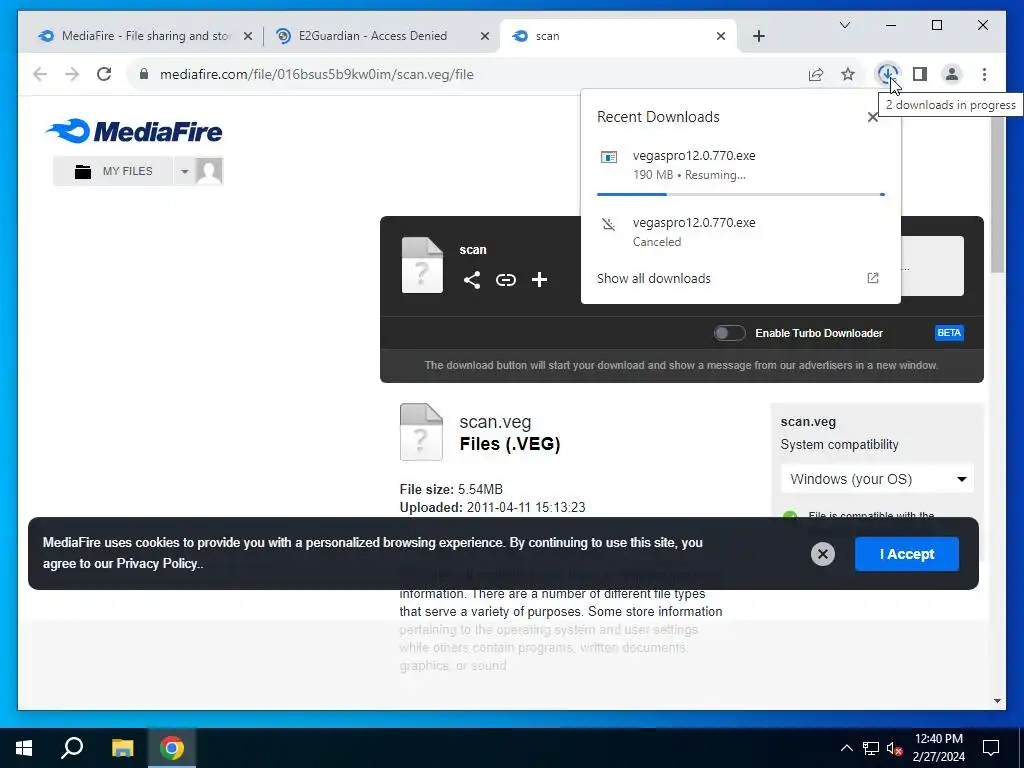Image resolution: width=1024 pixels, height=768 pixels.
Task: Bookmark this page with the star
Action: 848,74
